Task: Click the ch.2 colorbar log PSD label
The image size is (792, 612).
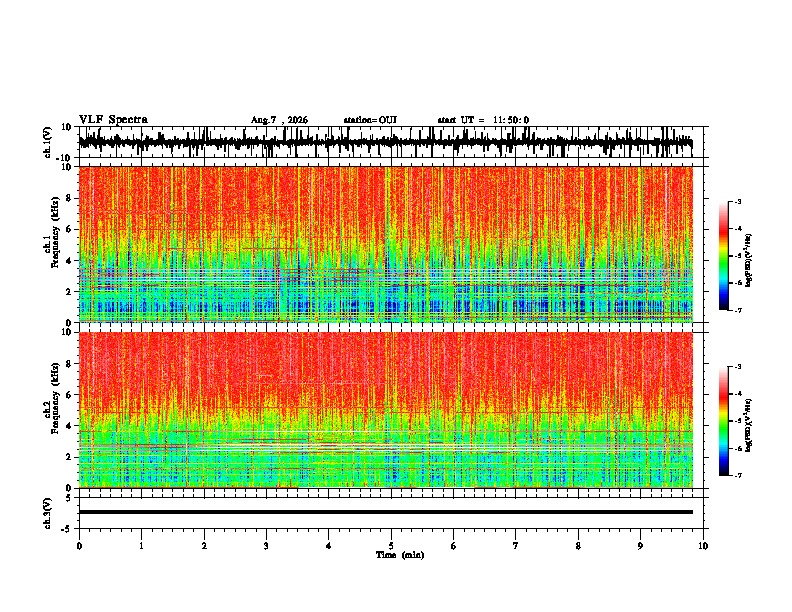Action: pyautogui.click(x=748, y=425)
